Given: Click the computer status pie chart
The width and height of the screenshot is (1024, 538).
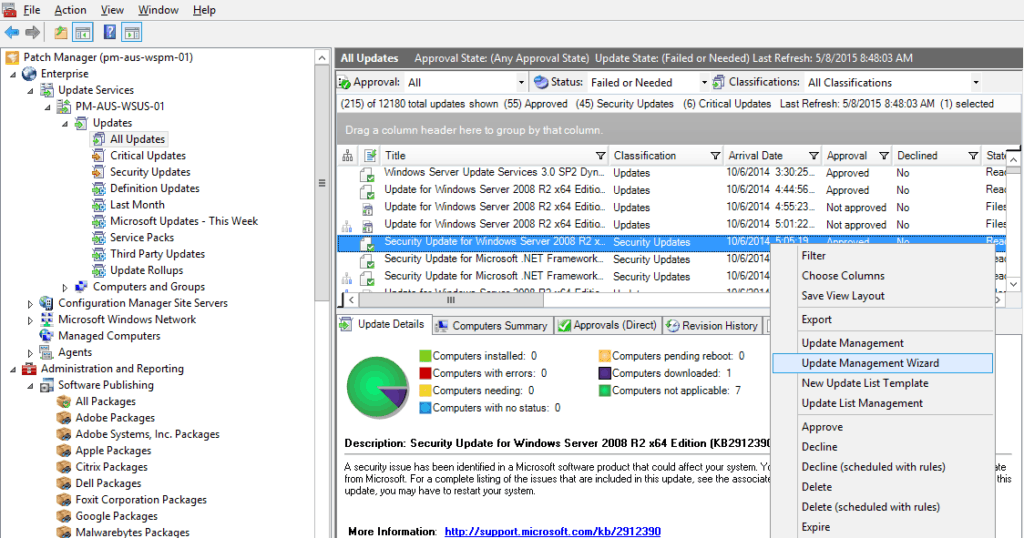Looking at the screenshot, I should pos(377,388).
